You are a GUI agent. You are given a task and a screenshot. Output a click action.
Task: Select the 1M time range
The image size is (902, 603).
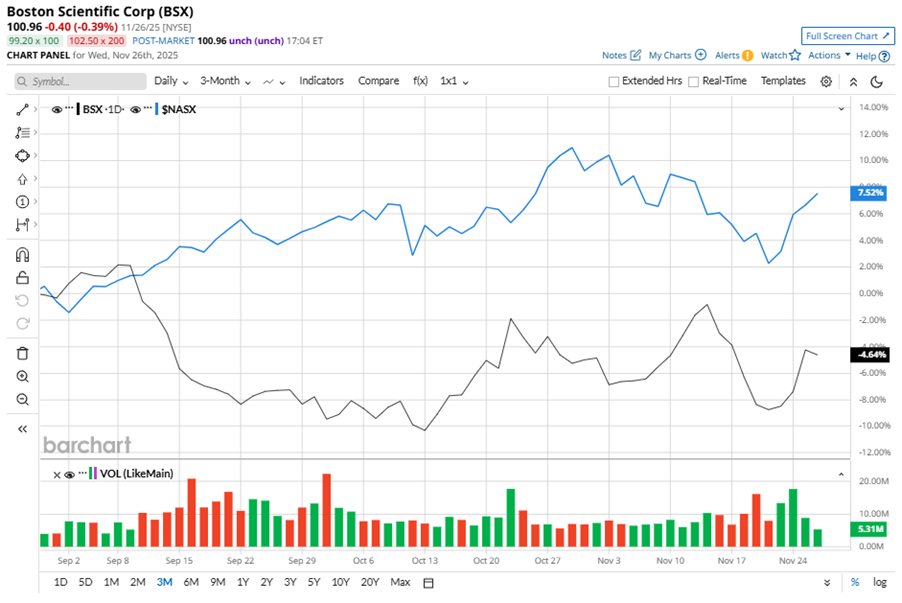pos(111,582)
